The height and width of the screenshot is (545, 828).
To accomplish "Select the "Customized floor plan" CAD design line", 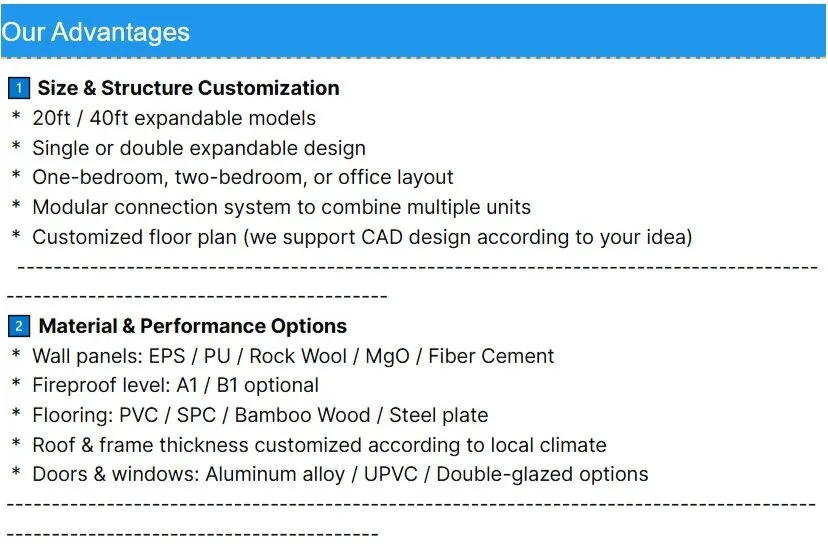I will coord(362,238).
